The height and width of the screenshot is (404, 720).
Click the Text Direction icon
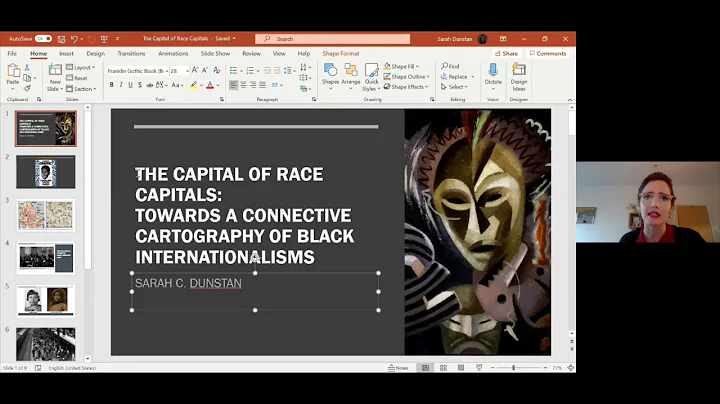point(304,67)
